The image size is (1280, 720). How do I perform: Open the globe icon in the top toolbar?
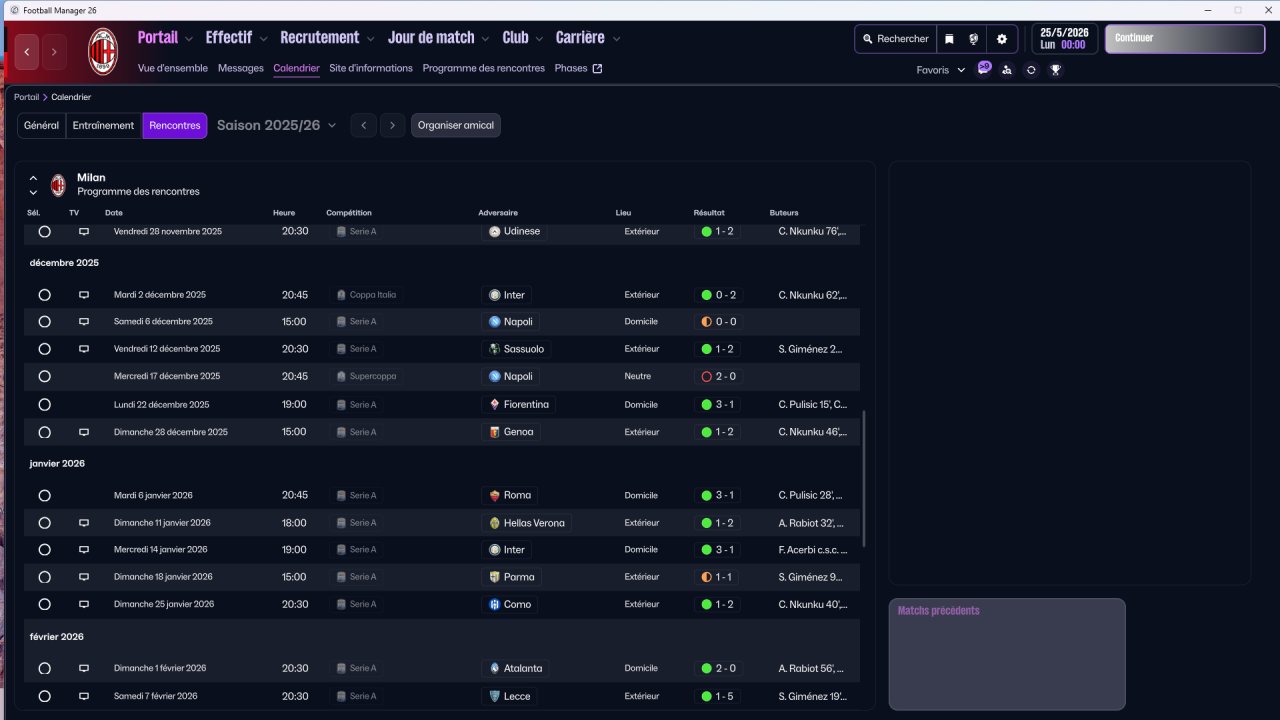(x=973, y=39)
